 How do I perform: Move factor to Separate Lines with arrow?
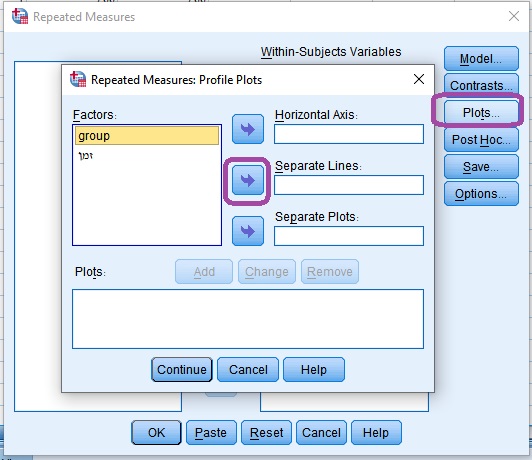click(248, 180)
